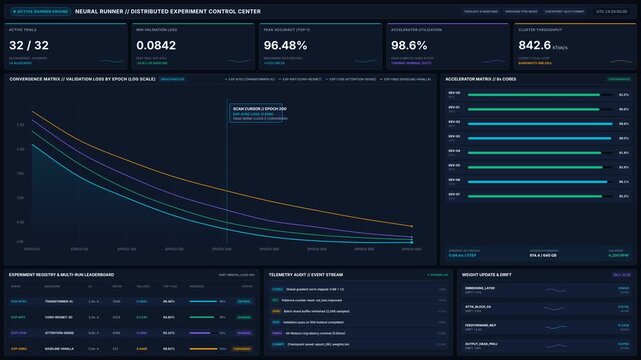Image resolution: width=641 pixels, height=360 pixels.
Task: Open the EXP-A702 run link
Action: point(19,302)
